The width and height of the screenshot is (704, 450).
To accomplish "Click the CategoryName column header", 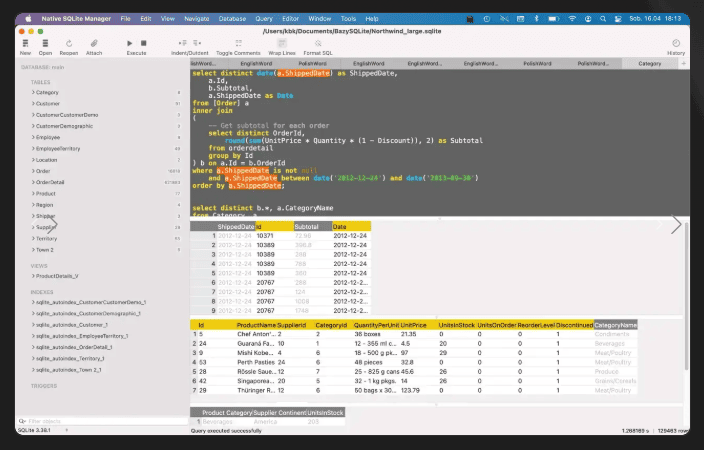I will click(x=615, y=325).
